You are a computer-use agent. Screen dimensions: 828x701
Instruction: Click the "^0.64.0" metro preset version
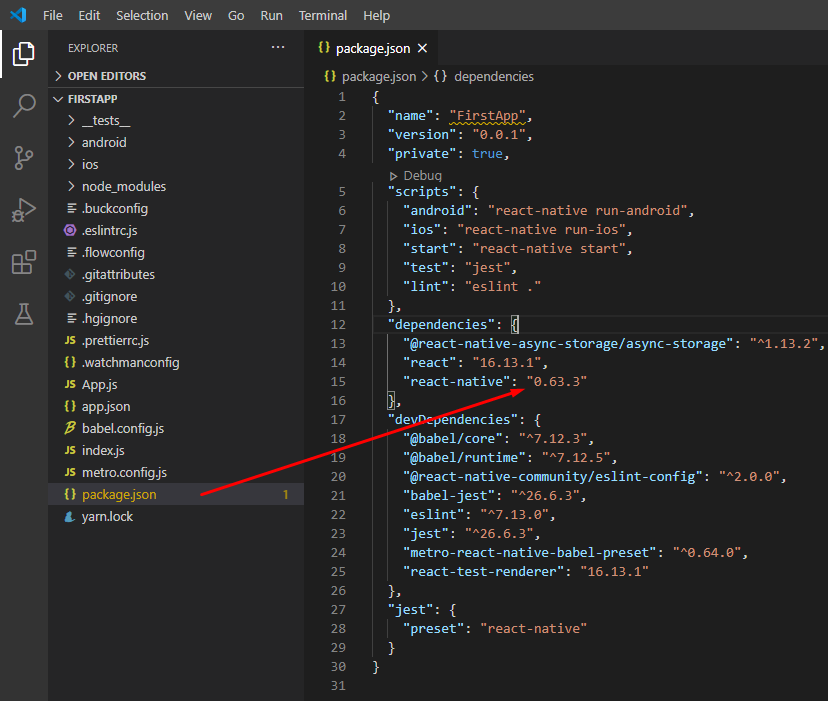(707, 553)
